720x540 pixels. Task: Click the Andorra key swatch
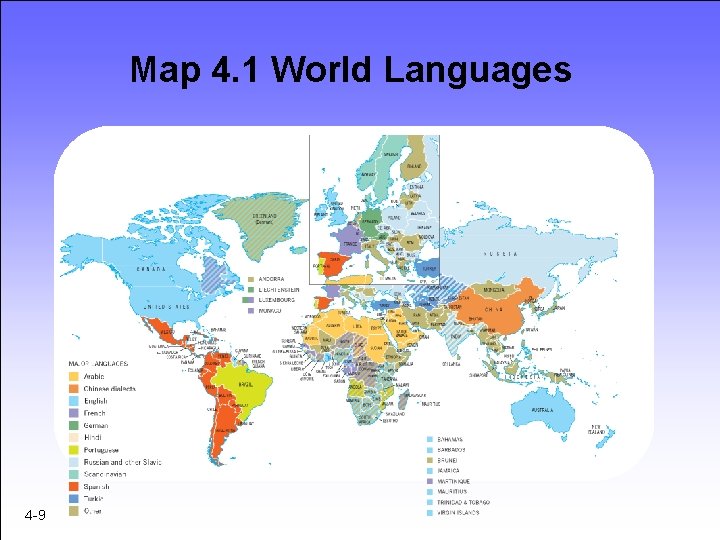(x=251, y=279)
